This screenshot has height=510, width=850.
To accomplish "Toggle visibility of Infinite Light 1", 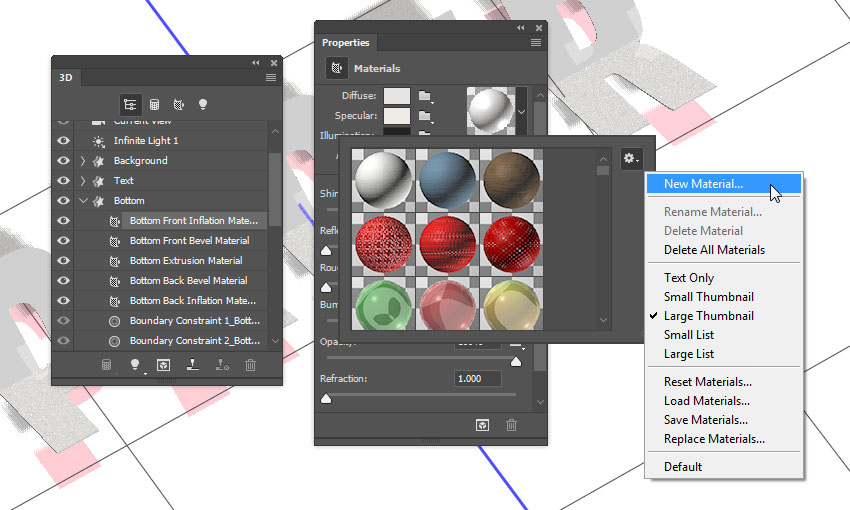I will [63, 140].
